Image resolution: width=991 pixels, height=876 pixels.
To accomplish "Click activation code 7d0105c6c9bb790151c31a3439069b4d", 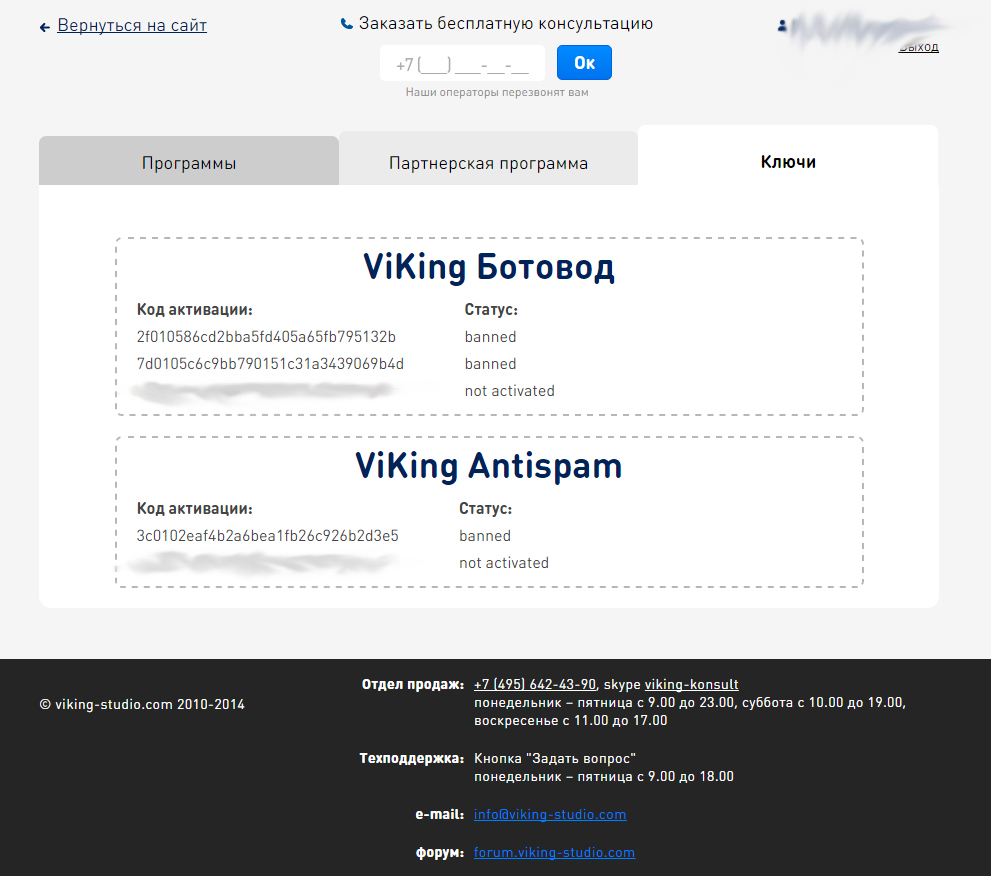I will pyautogui.click(x=270, y=364).
